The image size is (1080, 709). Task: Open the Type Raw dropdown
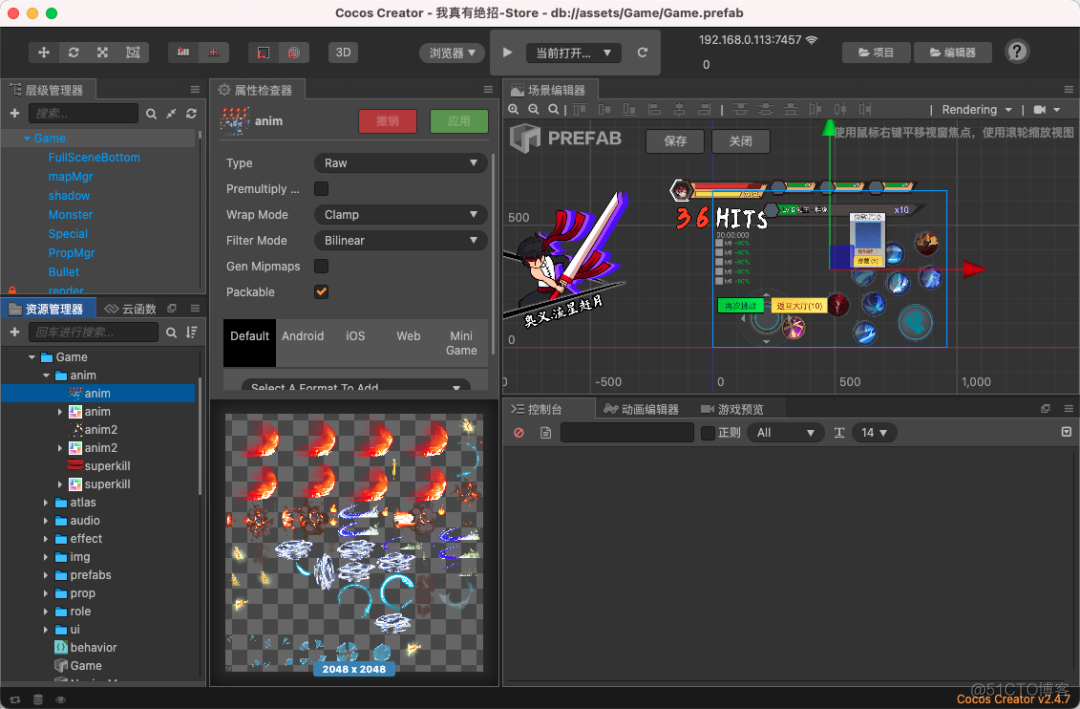pyautogui.click(x=401, y=163)
